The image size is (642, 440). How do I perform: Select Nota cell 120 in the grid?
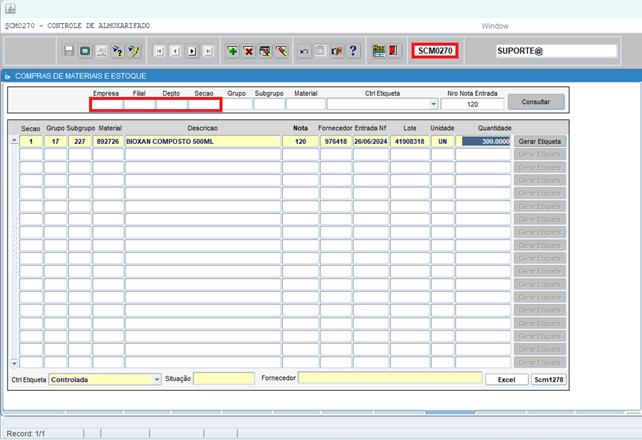(x=301, y=141)
